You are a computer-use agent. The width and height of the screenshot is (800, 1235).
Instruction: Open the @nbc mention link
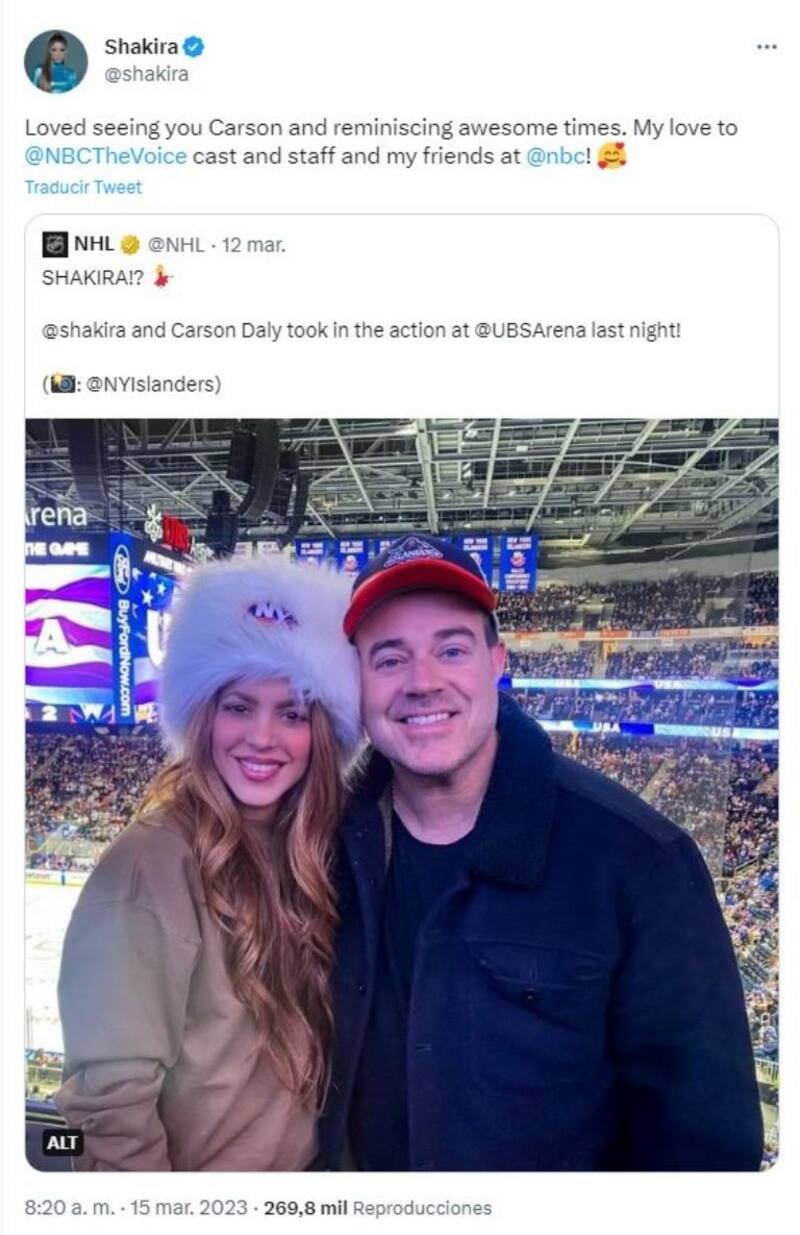(x=554, y=157)
